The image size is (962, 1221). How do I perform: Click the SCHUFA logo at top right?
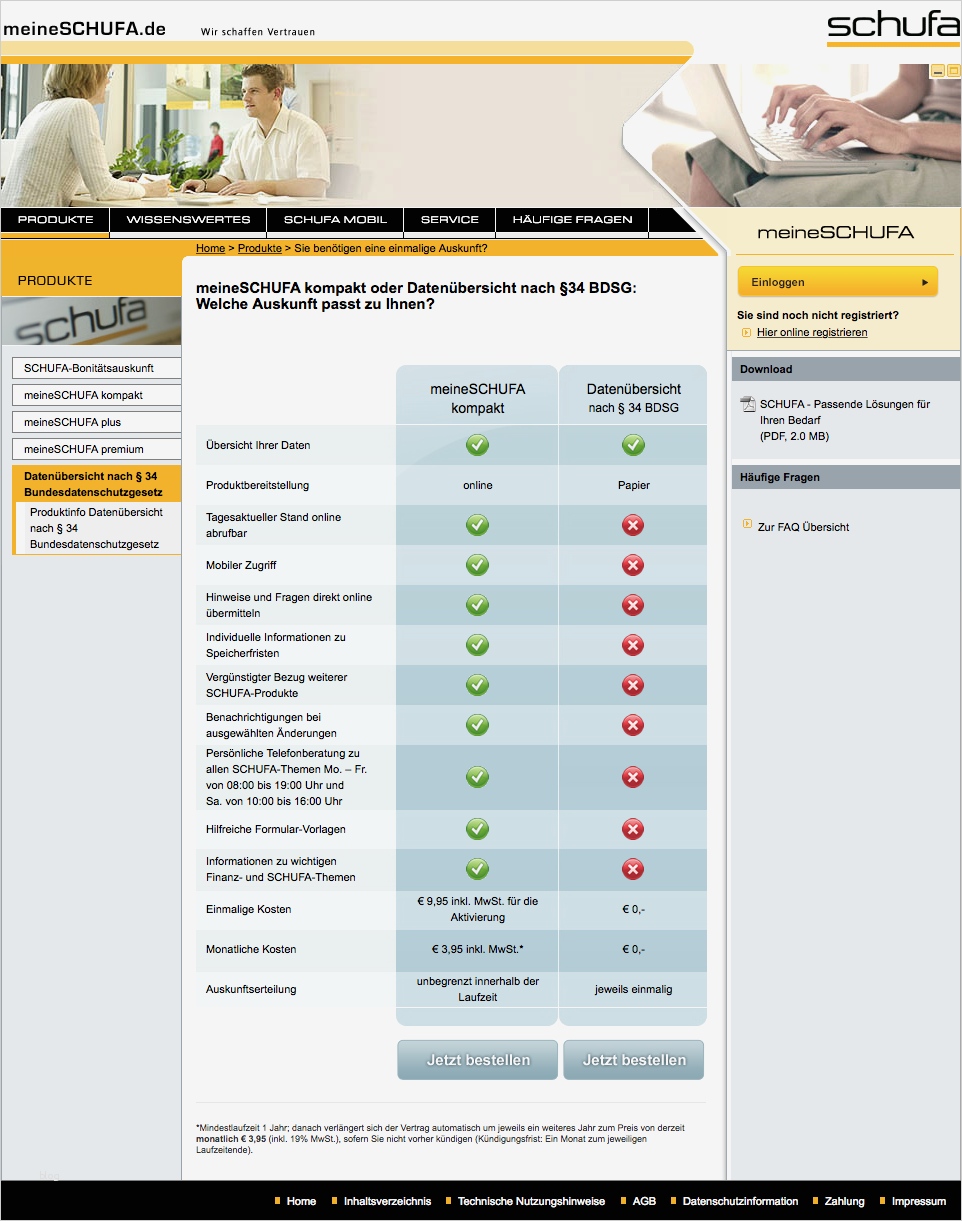tap(892, 28)
